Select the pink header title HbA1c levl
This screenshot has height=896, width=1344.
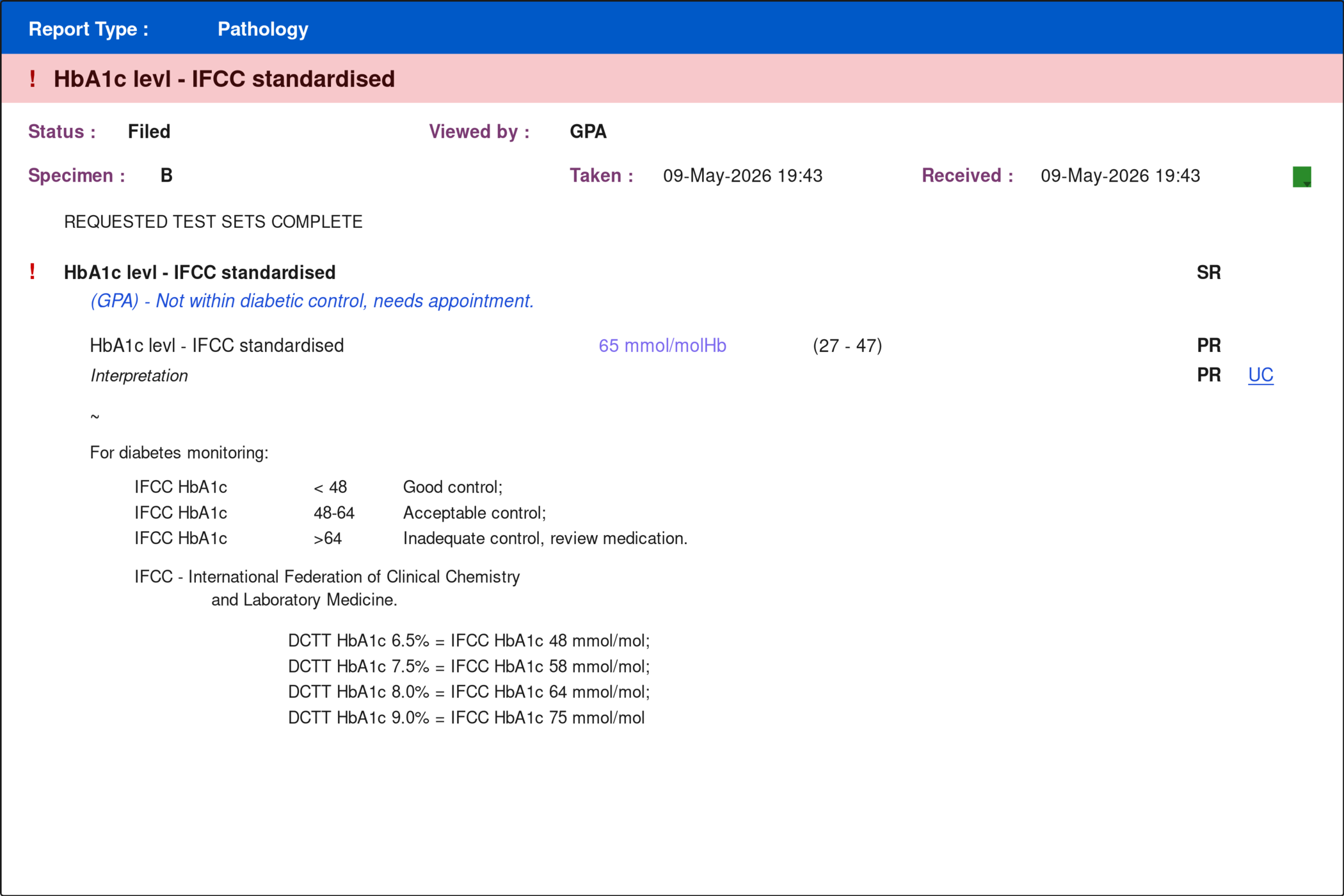pos(224,79)
